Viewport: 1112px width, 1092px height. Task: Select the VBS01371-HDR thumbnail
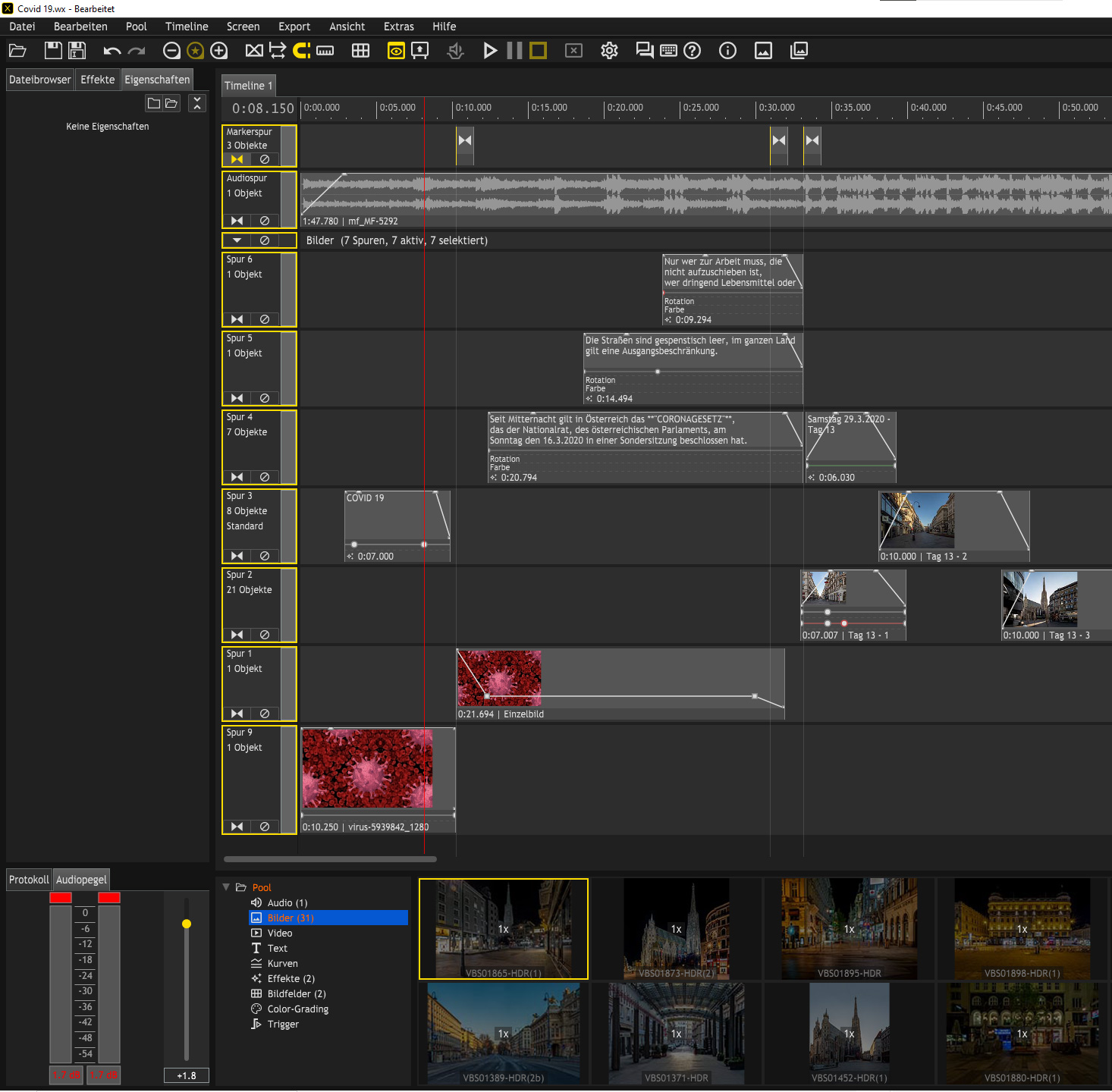pos(677,1034)
